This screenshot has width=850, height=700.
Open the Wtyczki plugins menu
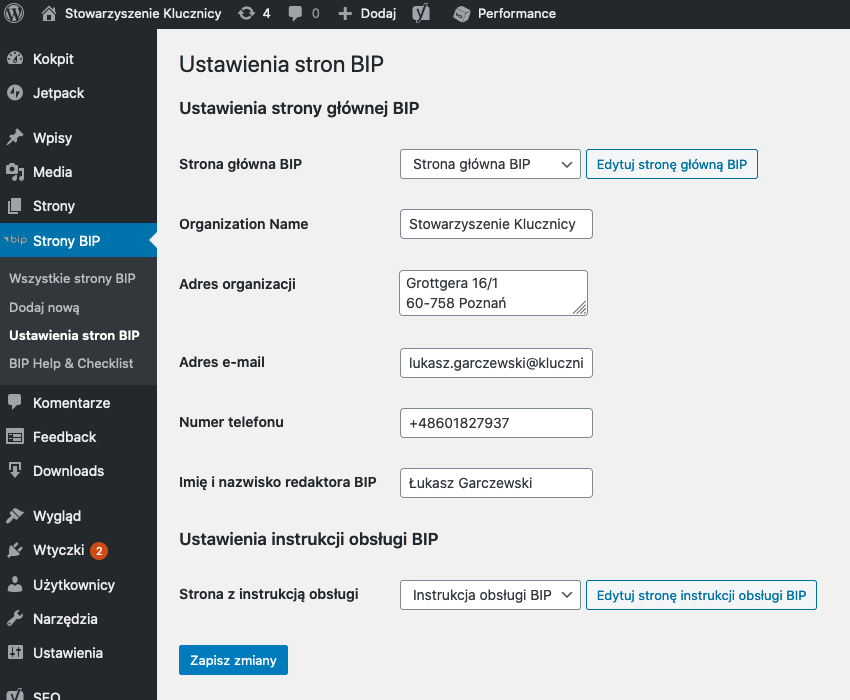point(56,550)
